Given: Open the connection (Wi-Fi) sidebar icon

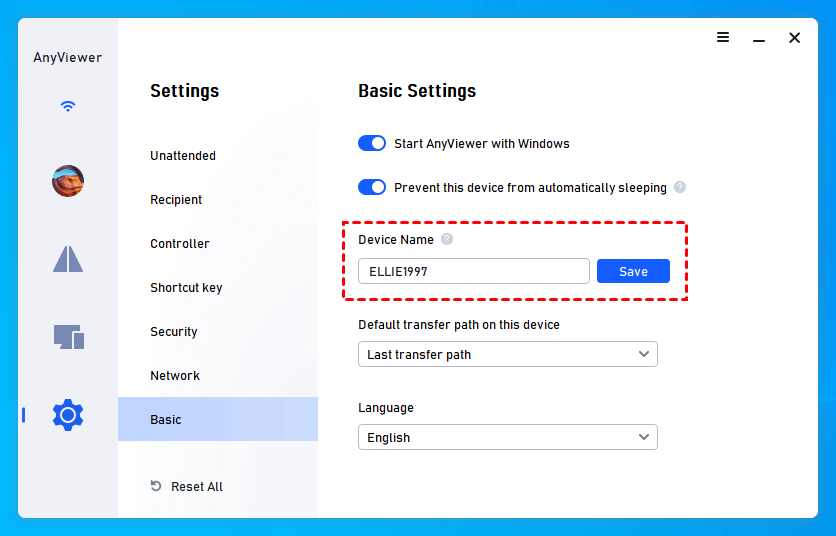Looking at the screenshot, I should [68, 106].
